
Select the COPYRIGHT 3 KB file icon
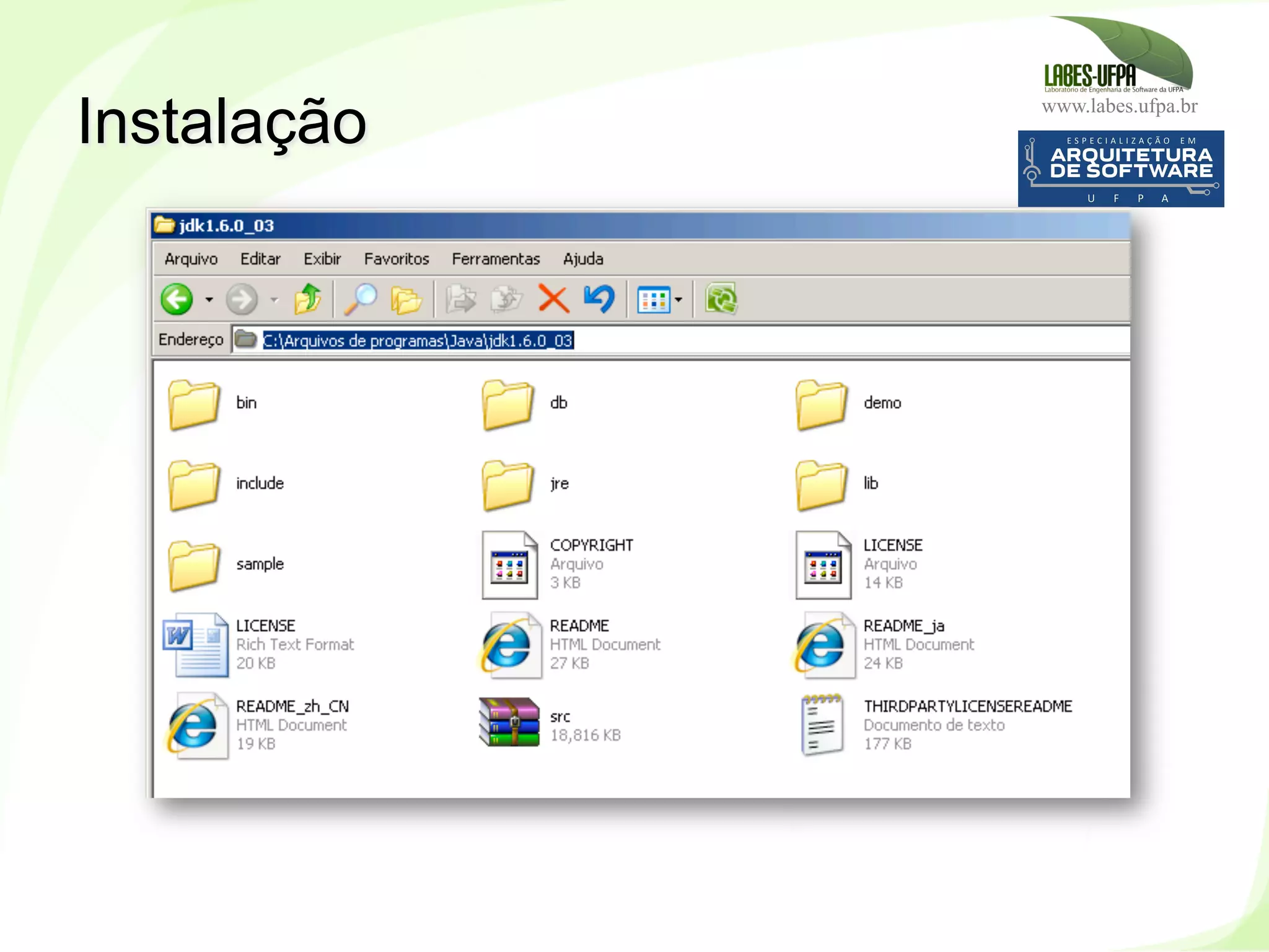pos(510,565)
